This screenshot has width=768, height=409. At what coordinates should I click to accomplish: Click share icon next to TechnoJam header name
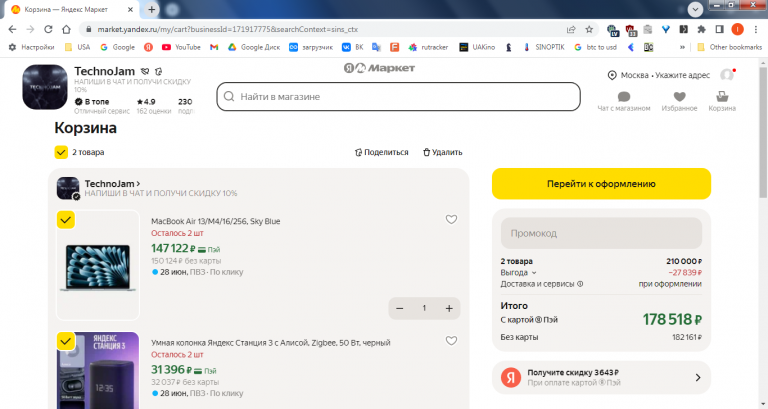(x=158, y=72)
